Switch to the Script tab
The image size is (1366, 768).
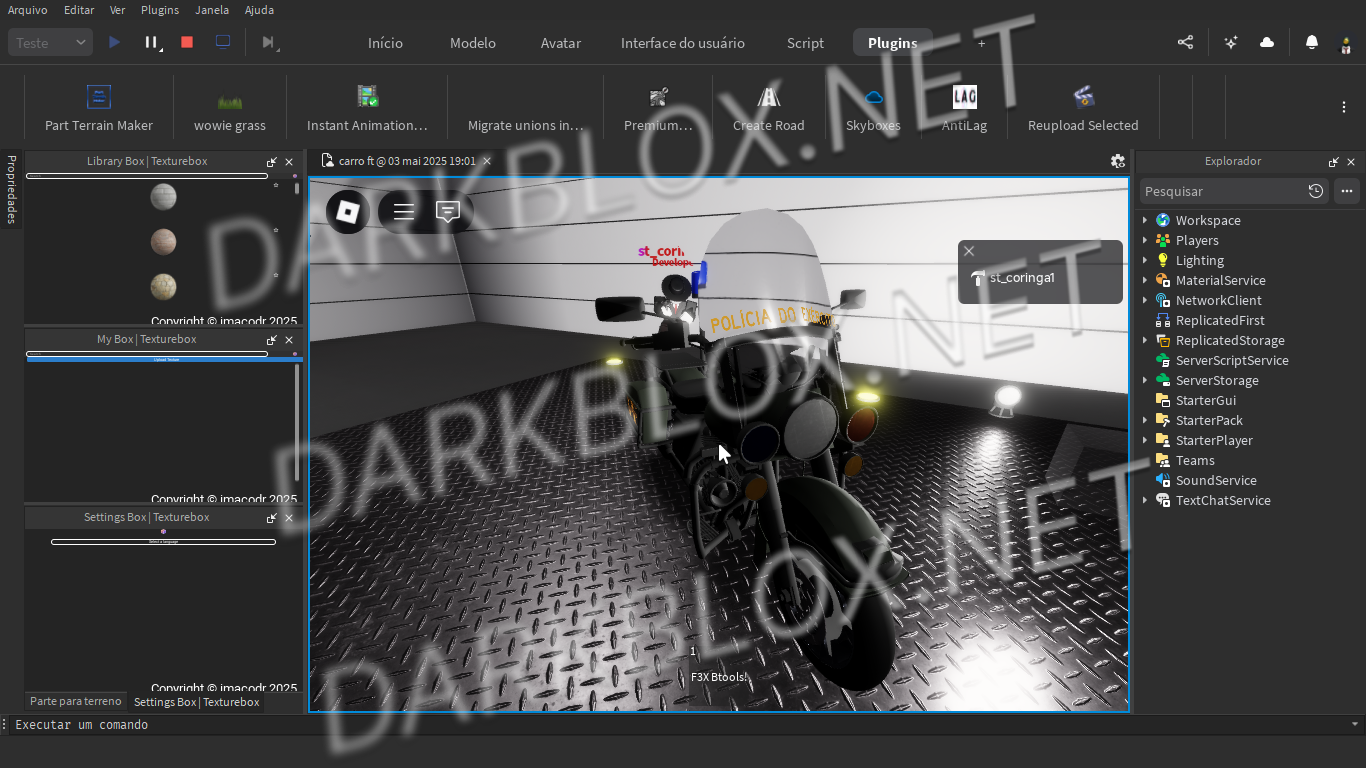tap(805, 43)
